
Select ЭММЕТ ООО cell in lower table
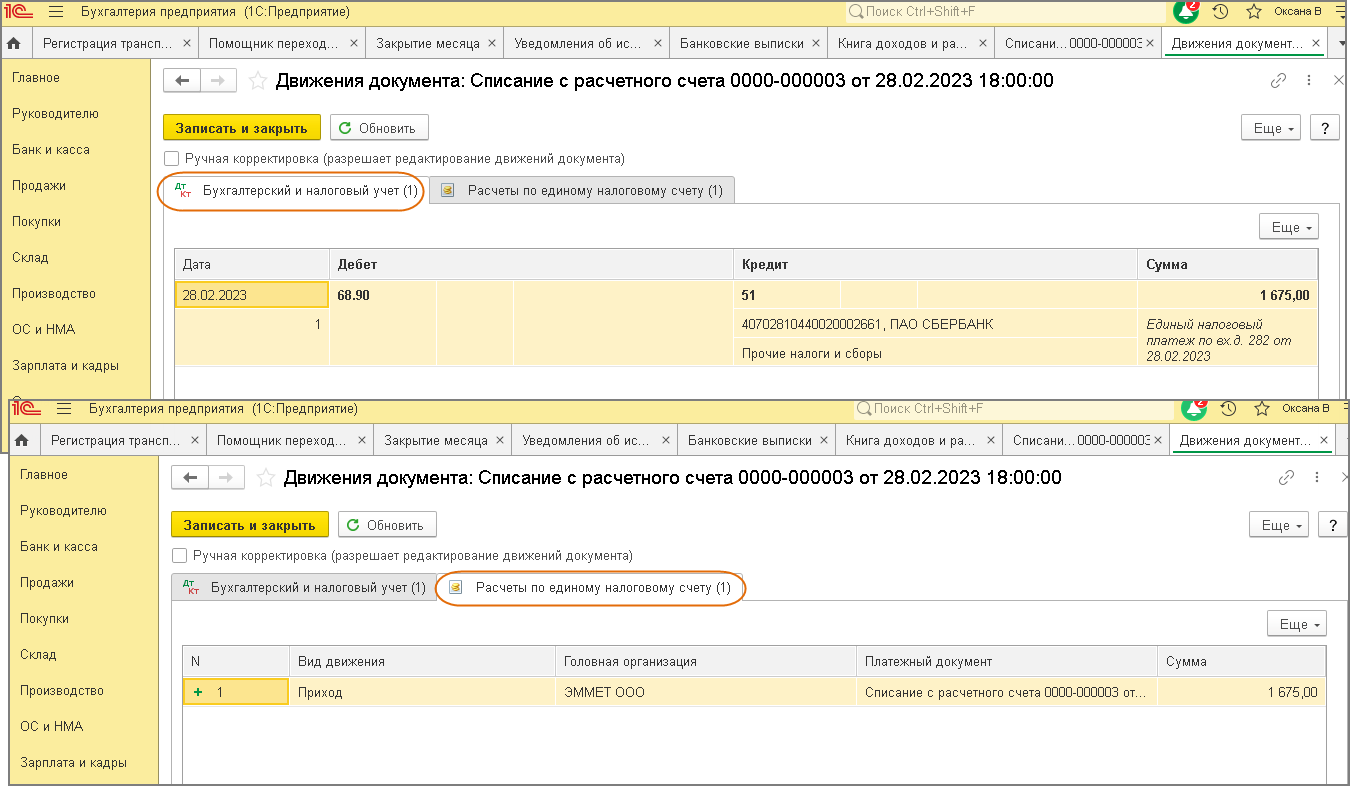[706, 692]
